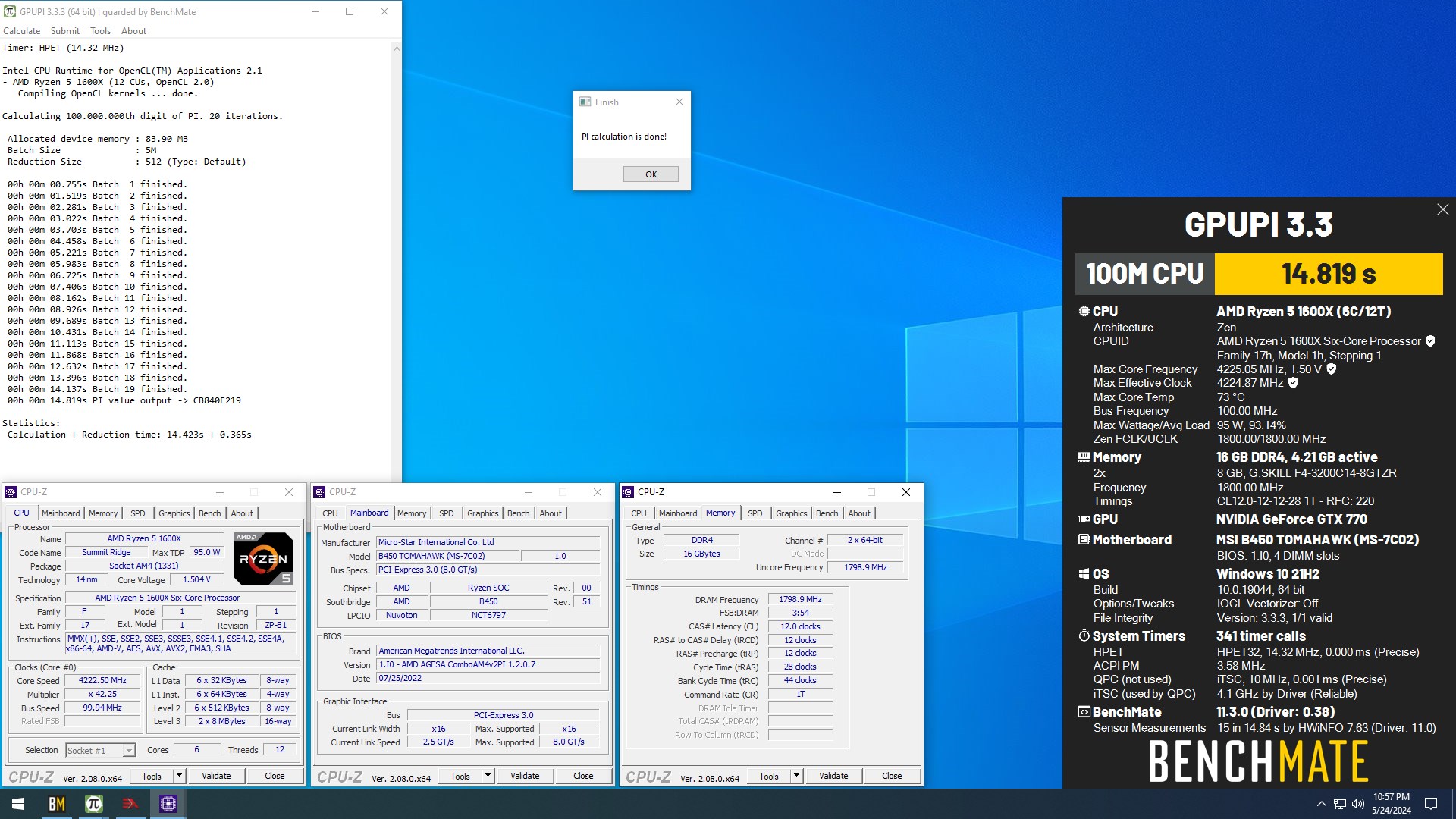Minimize the Memory CPU-Z window
Viewport: 1456px width, 819px height.
click(837, 492)
